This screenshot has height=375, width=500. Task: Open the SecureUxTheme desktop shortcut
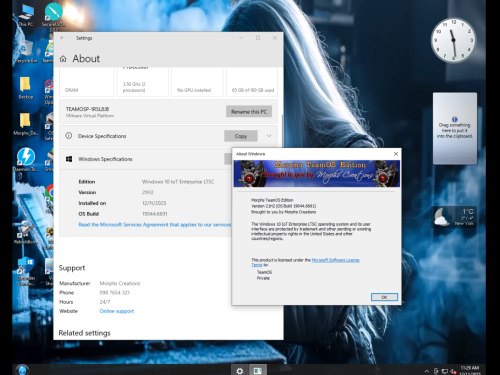point(53,16)
